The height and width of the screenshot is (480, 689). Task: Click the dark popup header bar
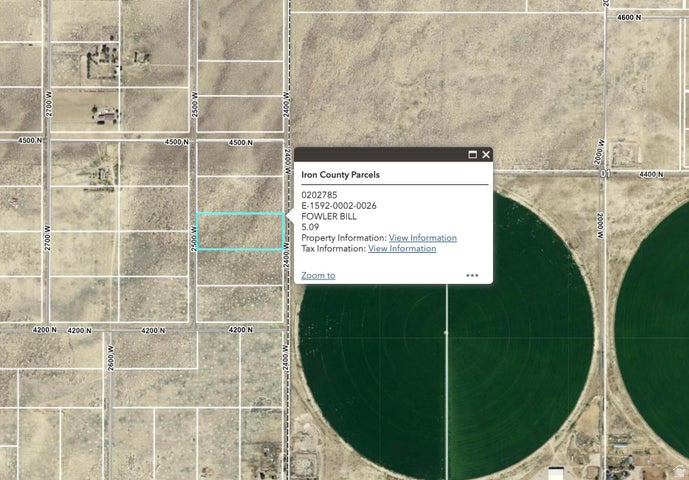click(393, 155)
